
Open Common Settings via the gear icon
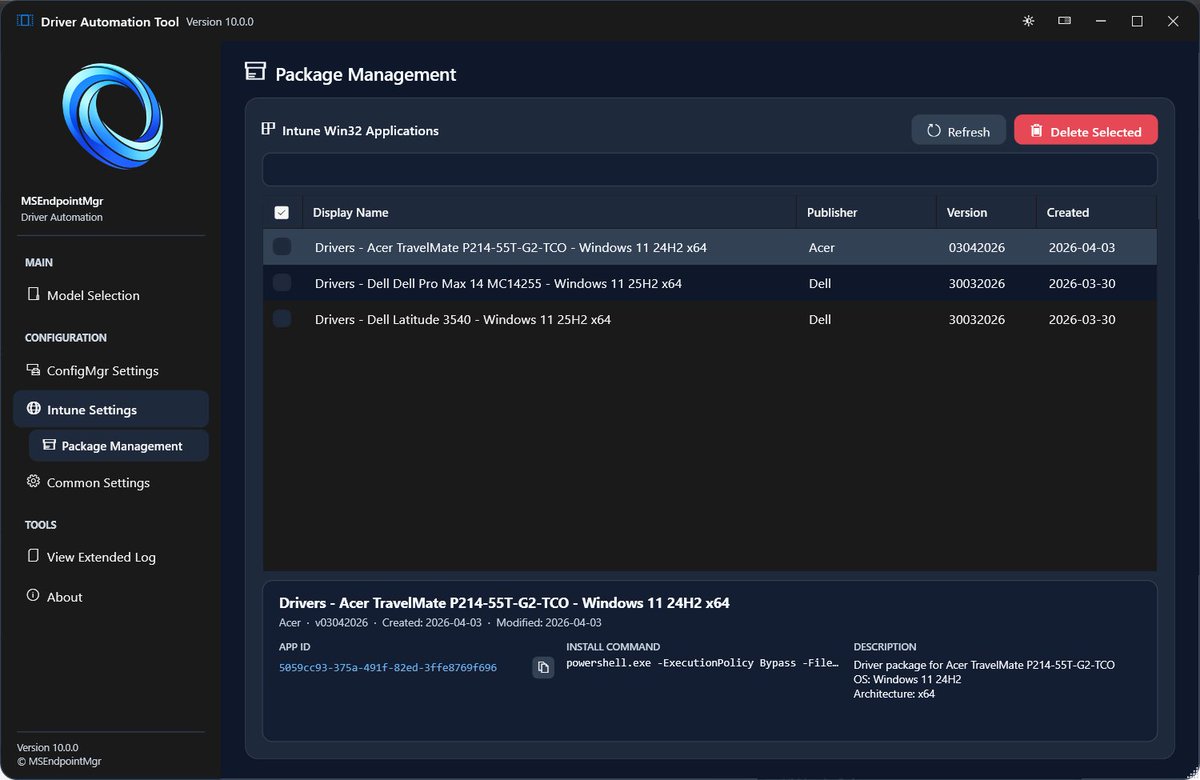33,482
